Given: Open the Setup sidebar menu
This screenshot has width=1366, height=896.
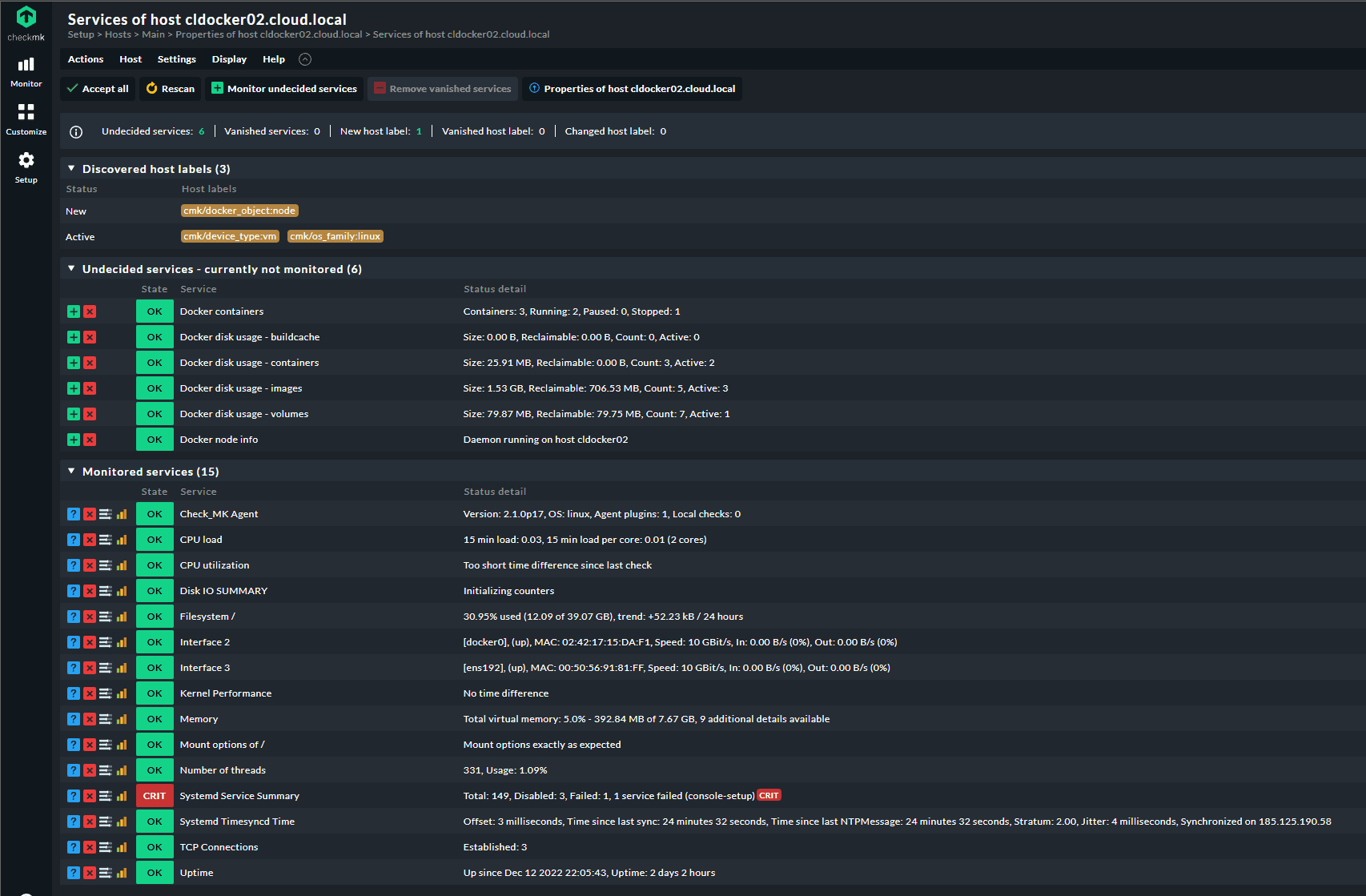Looking at the screenshot, I should tap(26, 167).
